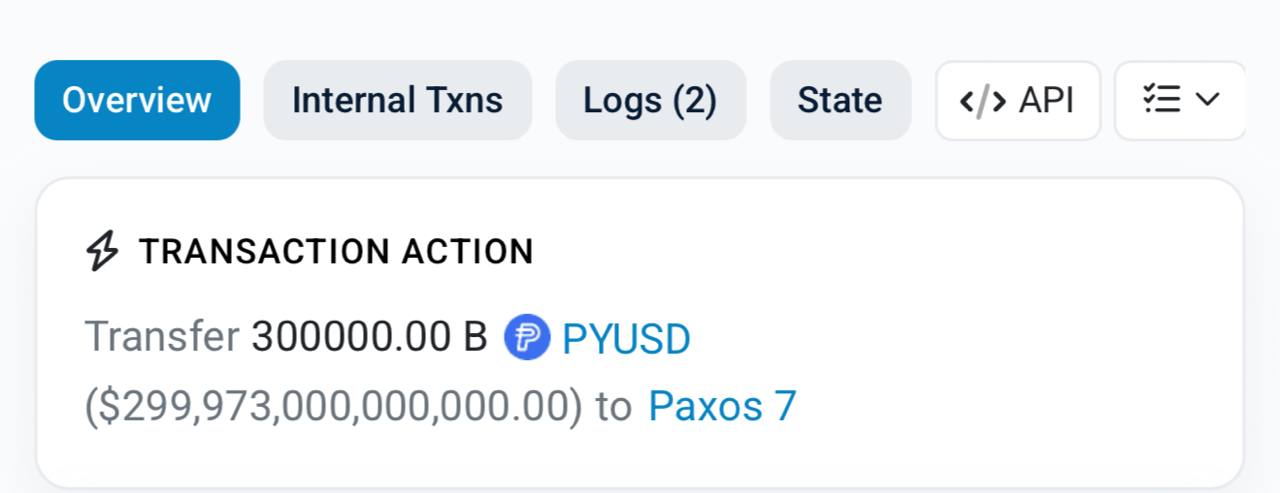The width and height of the screenshot is (1280, 493).
Task: Click the word "to" before Paxos 7
Action: [x=614, y=407]
